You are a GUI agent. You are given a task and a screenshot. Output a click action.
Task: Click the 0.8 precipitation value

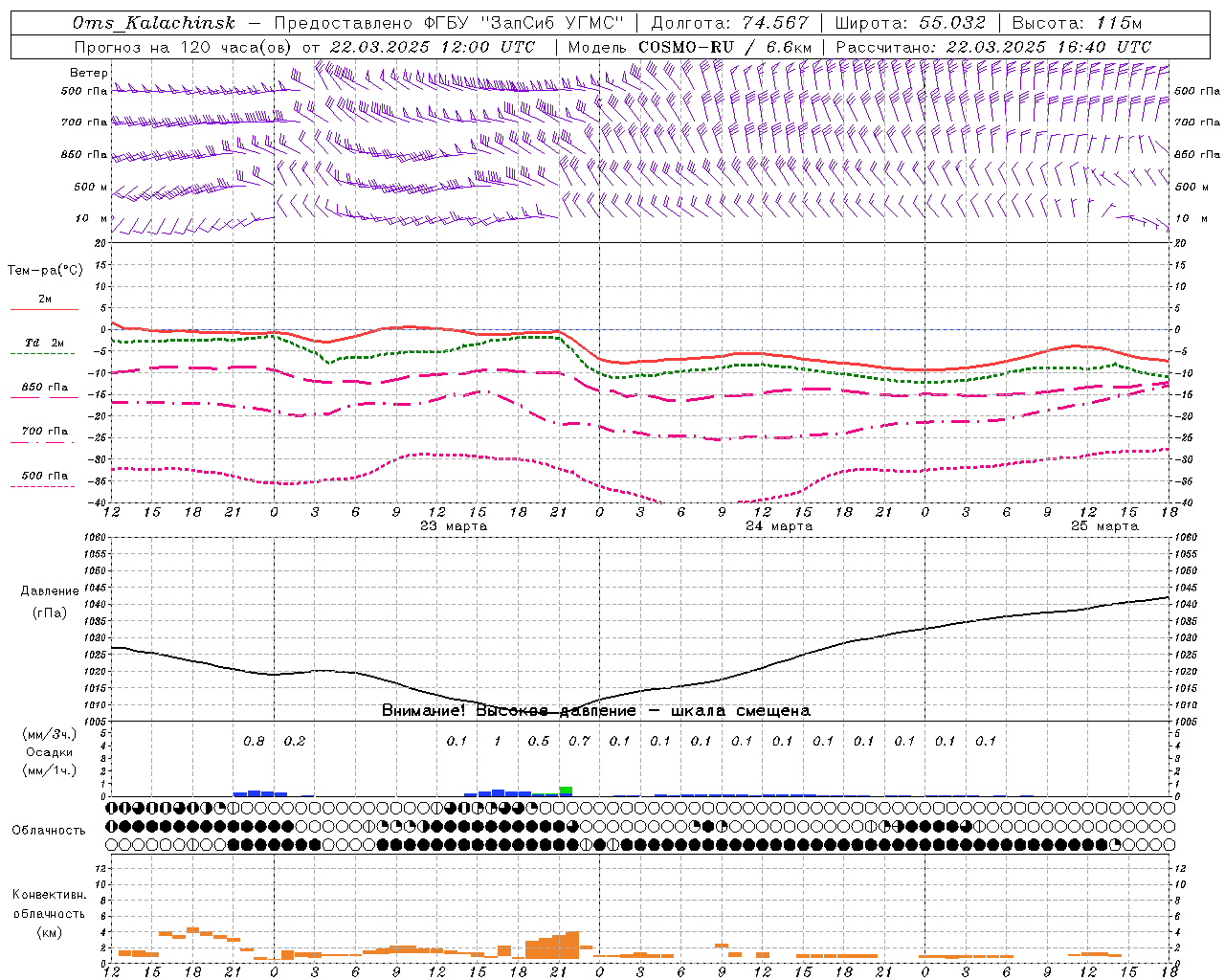tap(254, 741)
